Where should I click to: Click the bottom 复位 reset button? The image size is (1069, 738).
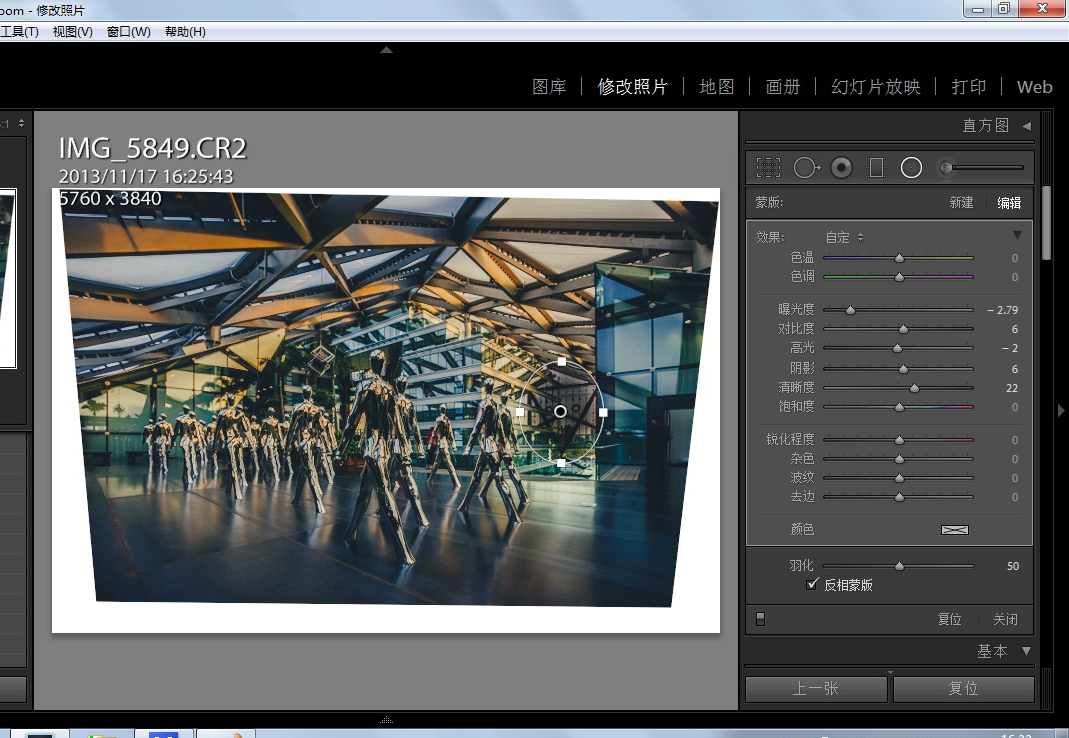tap(963, 689)
